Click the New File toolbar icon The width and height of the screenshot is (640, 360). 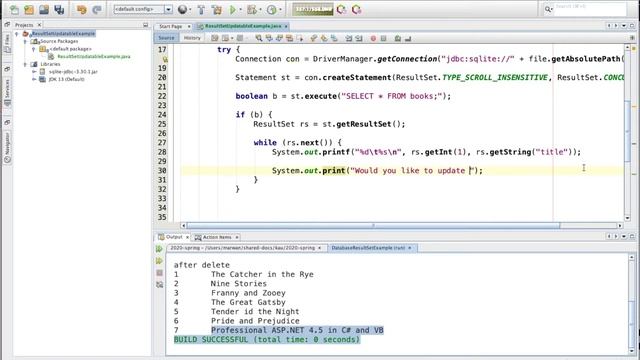point(14,9)
